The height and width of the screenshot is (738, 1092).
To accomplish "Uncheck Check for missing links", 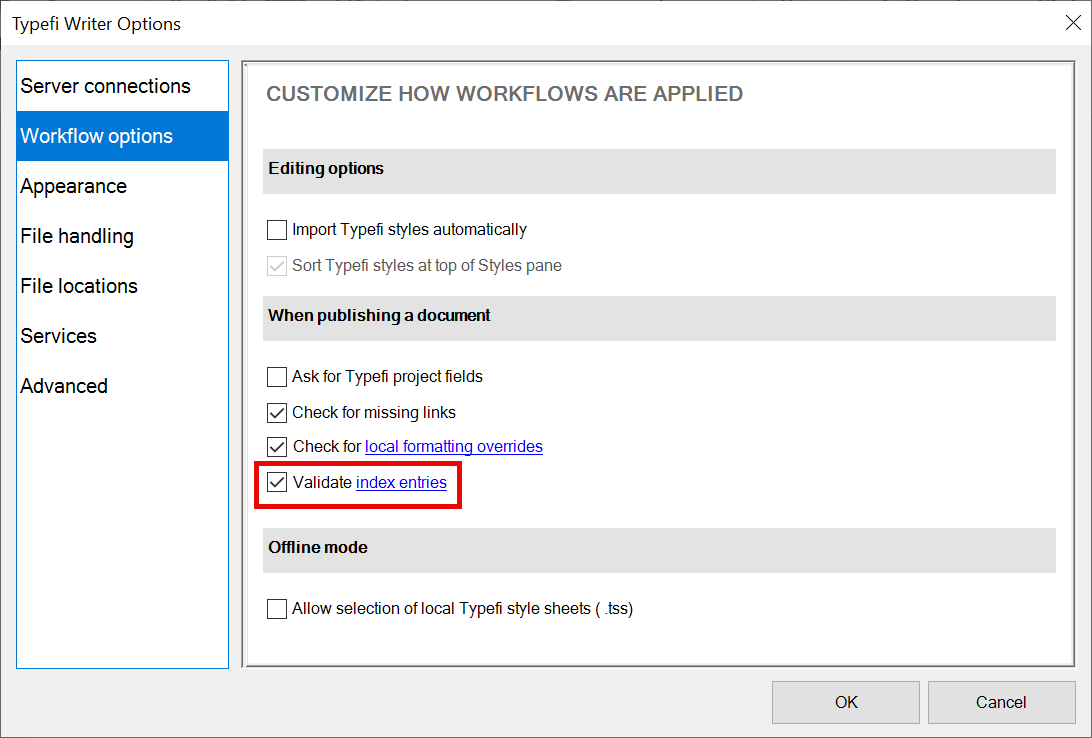I will click(277, 413).
